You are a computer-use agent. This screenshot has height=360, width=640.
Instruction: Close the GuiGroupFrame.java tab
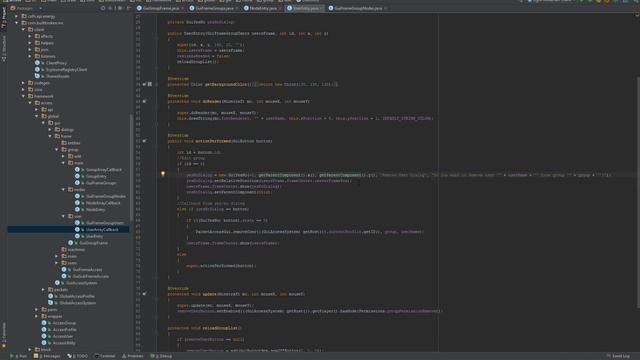[x=182, y=8]
